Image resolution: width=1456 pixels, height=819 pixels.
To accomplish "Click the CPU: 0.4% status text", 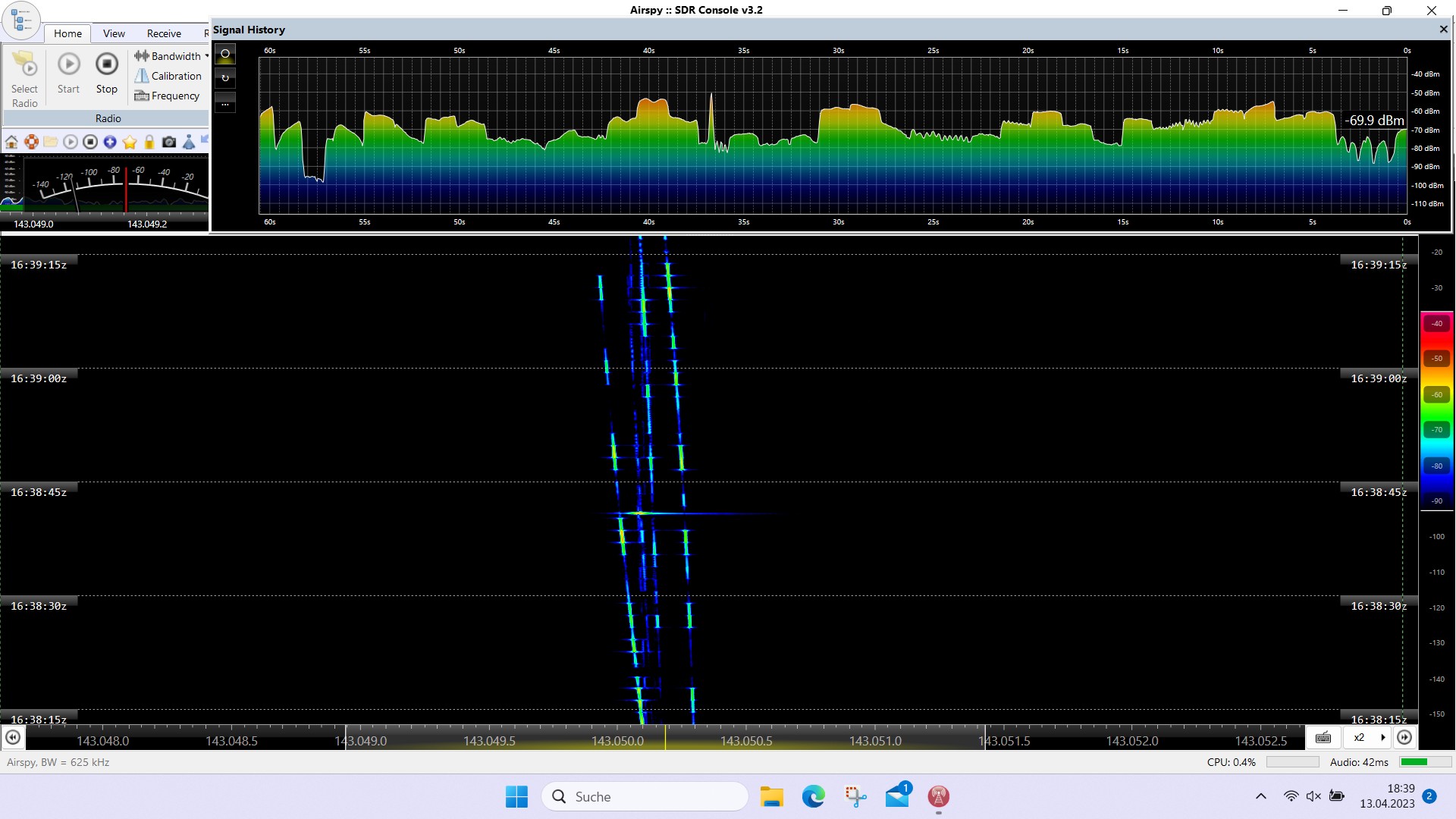I will 1231,762.
